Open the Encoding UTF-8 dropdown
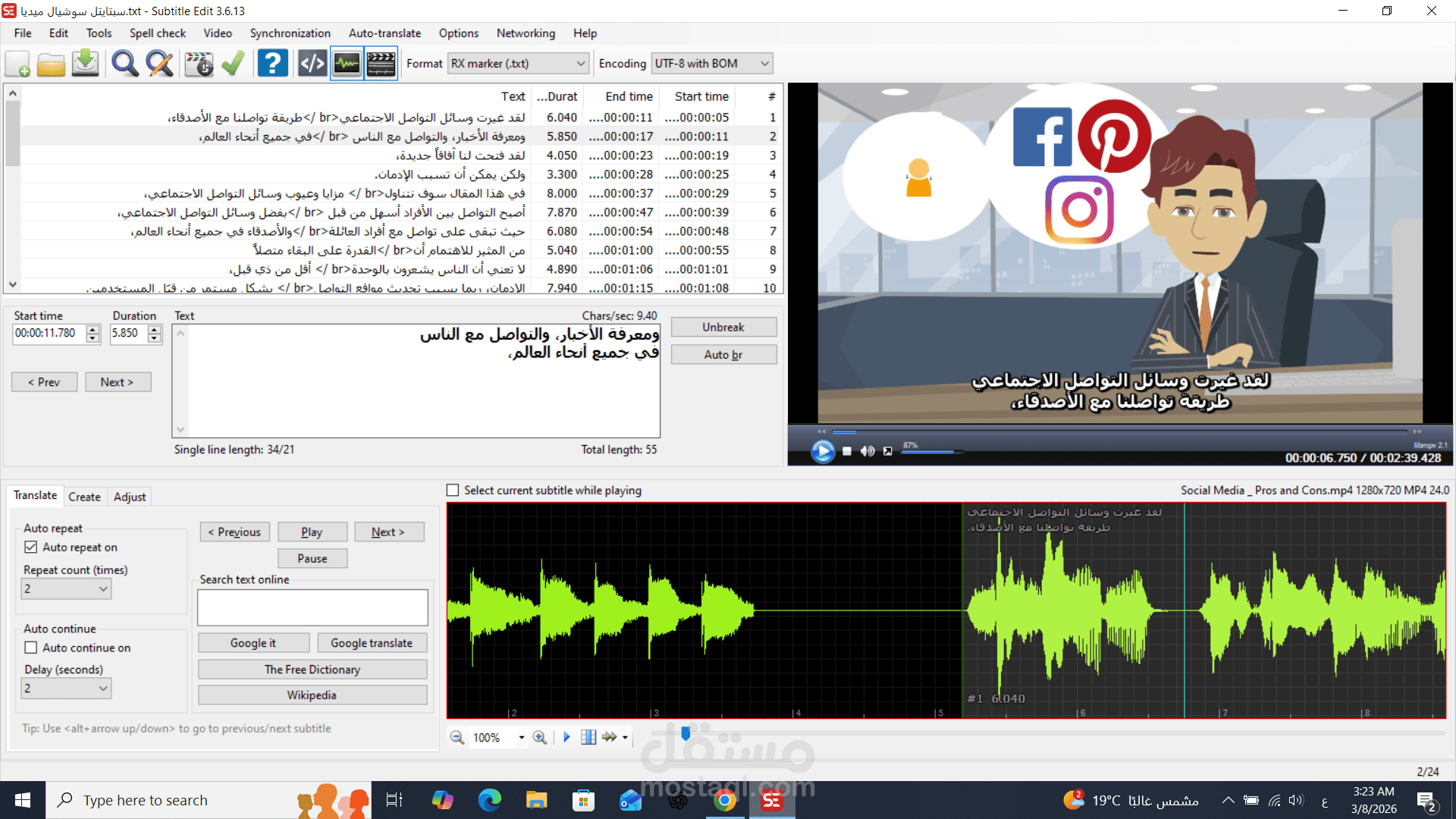This screenshot has width=1456, height=819. 764,64
